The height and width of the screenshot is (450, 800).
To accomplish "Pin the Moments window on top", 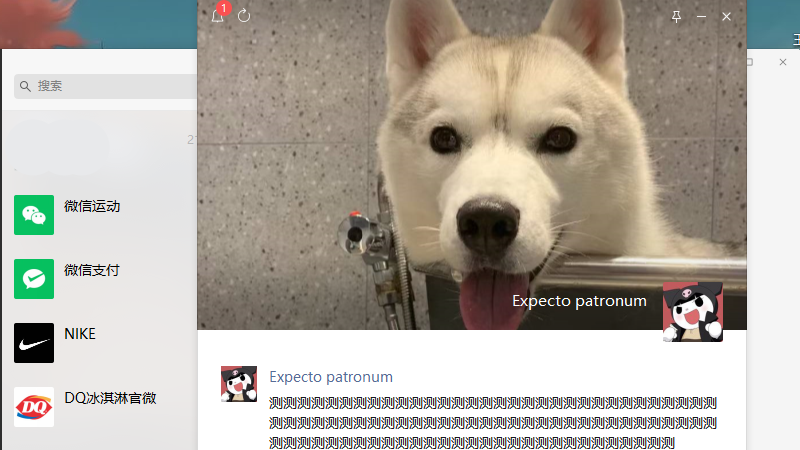I will coord(676,17).
